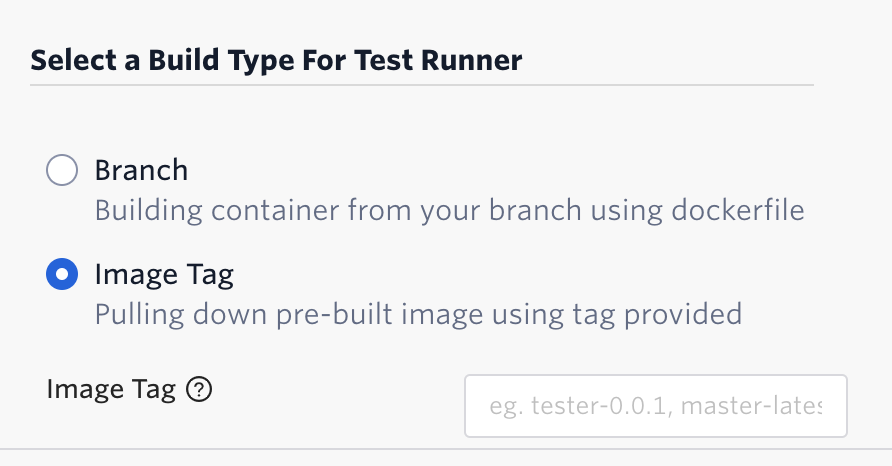Open the Image Tag help question-mark icon
Viewport: 892px width, 466px height.
tap(199, 390)
